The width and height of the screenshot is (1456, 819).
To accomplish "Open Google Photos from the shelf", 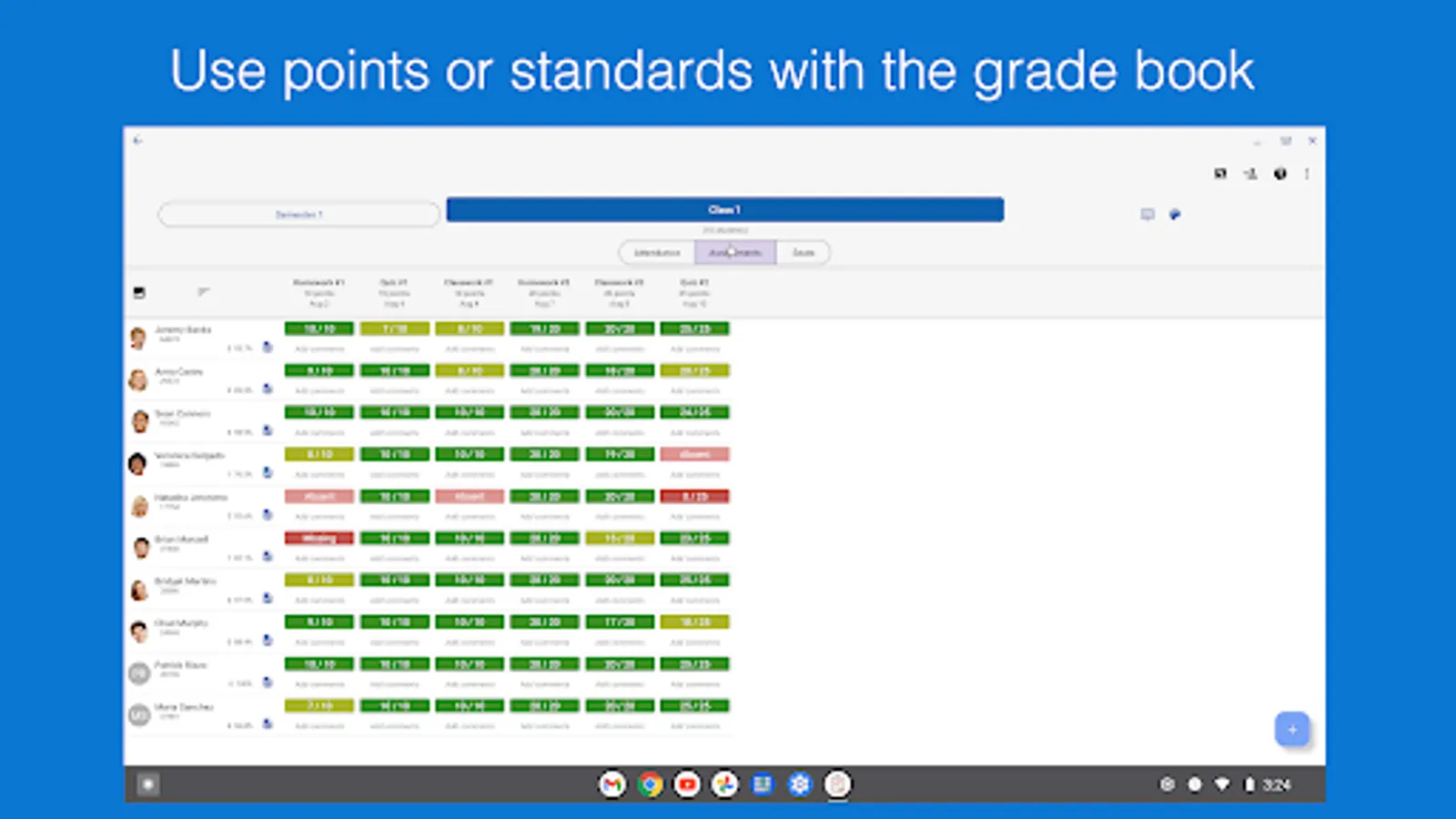I will 724,784.
